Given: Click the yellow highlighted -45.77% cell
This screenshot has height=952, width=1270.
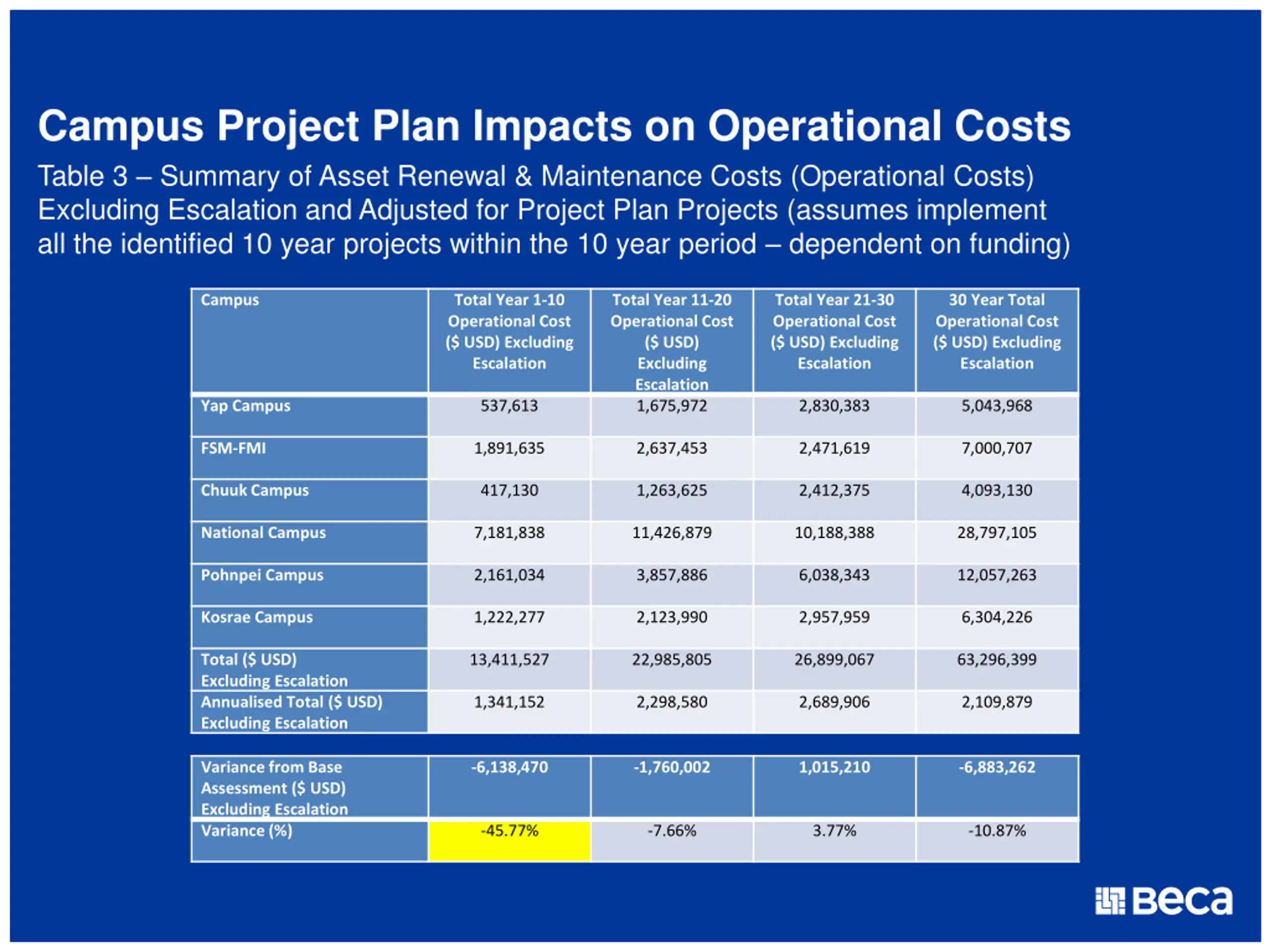Looking at the screenshot, I should (509, 840).
